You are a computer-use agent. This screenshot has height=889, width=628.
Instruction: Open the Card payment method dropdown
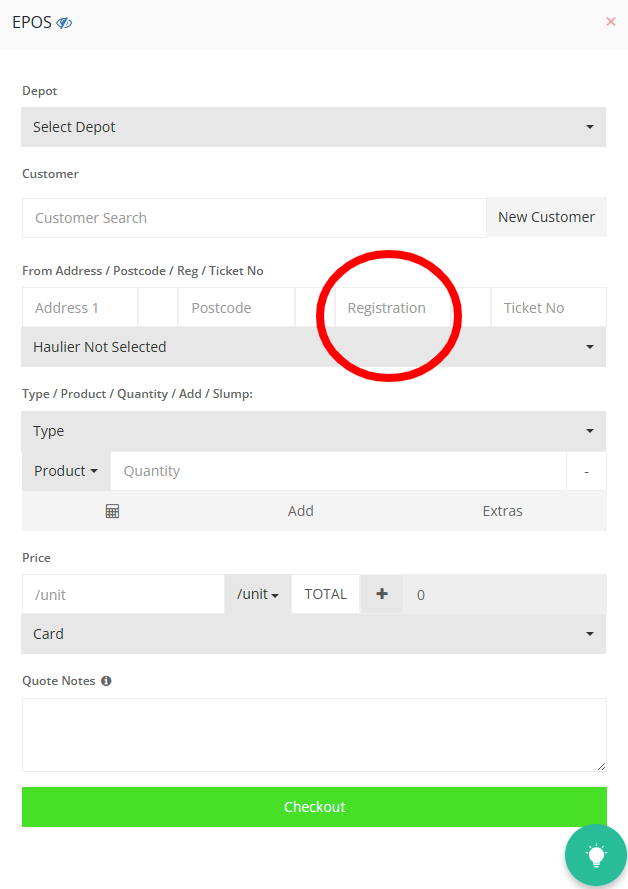(314, 634)
